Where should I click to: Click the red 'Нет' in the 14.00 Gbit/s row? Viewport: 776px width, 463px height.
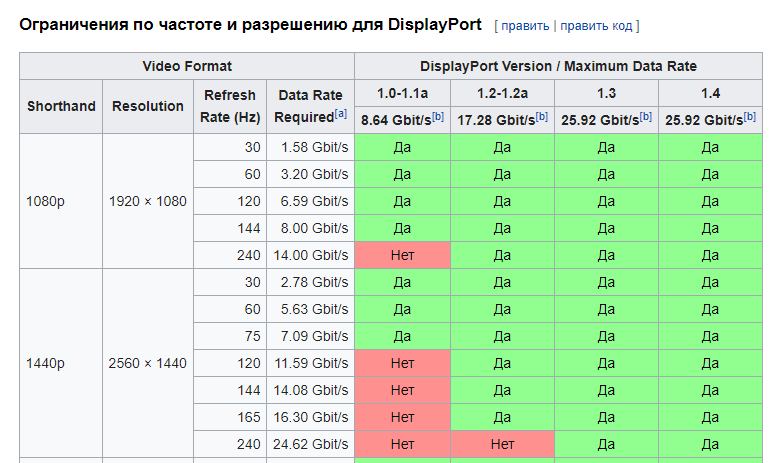(402, 255)
